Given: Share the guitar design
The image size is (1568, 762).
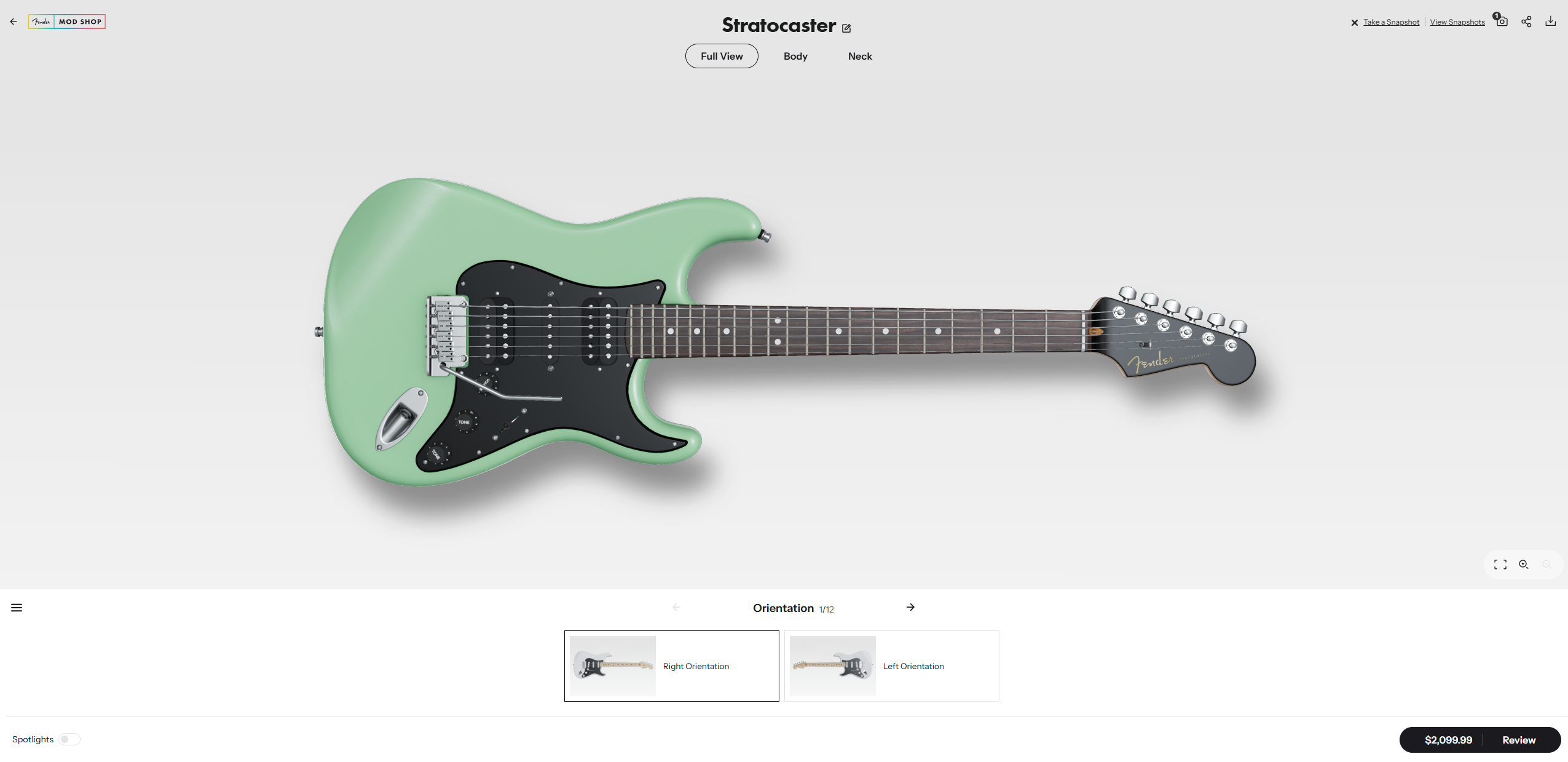Looking at the screenshot, I should click(1526, 22).
